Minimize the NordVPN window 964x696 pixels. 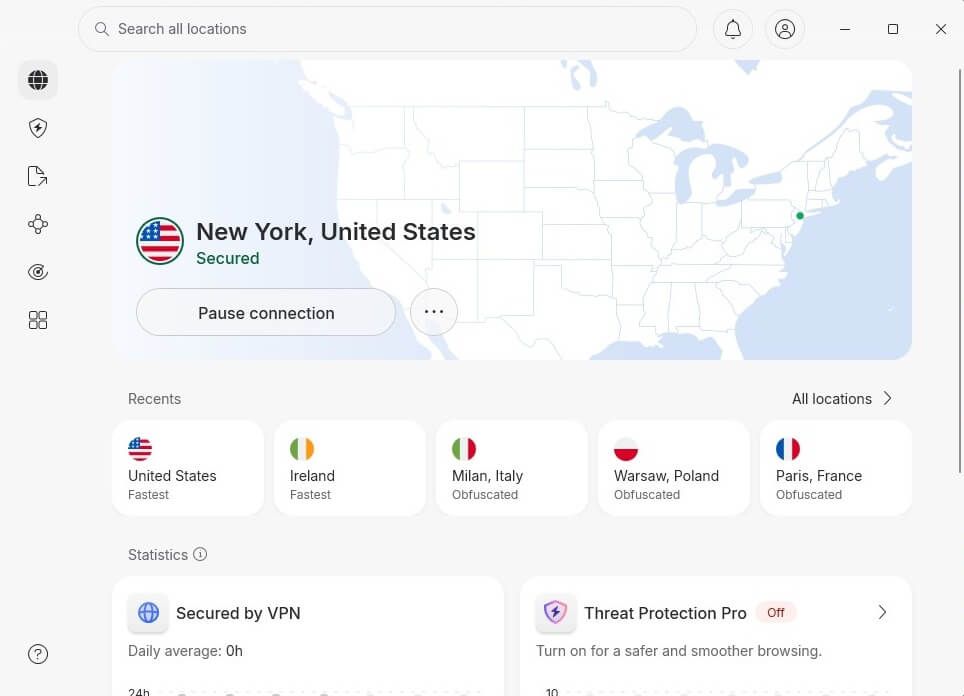click(x=845, y=29)
